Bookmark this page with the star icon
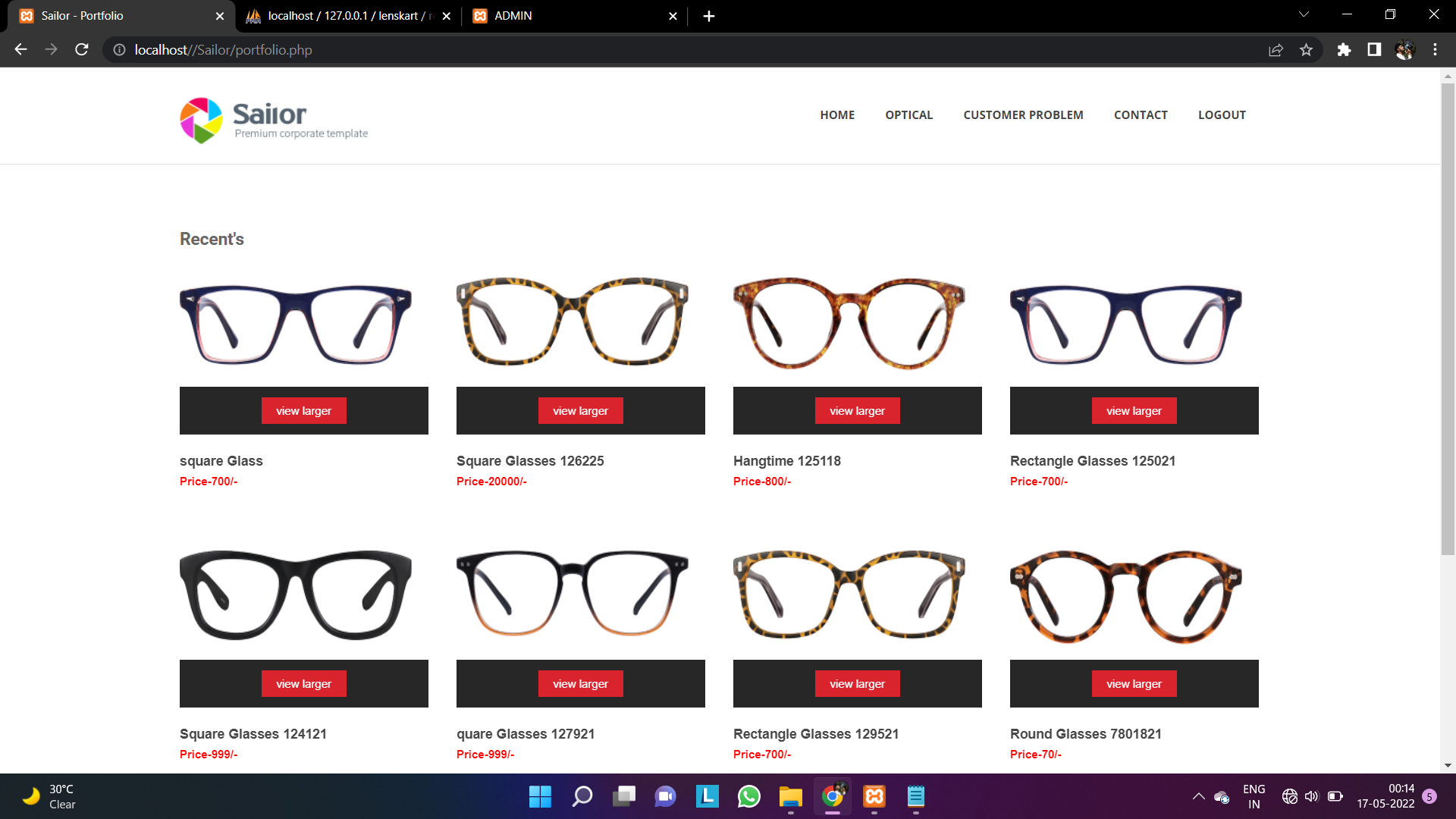This screenshot has height=819, width=1456. point(1306,49)
